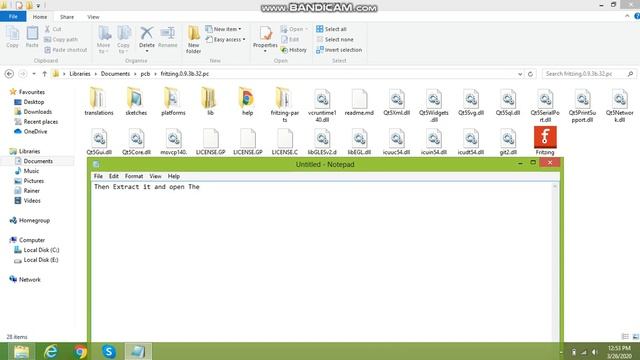The width and height of the screenshot is (640, 360).
Task: Click in the Notepad text area
Action: pyautogui.click(x=322, y=261)
